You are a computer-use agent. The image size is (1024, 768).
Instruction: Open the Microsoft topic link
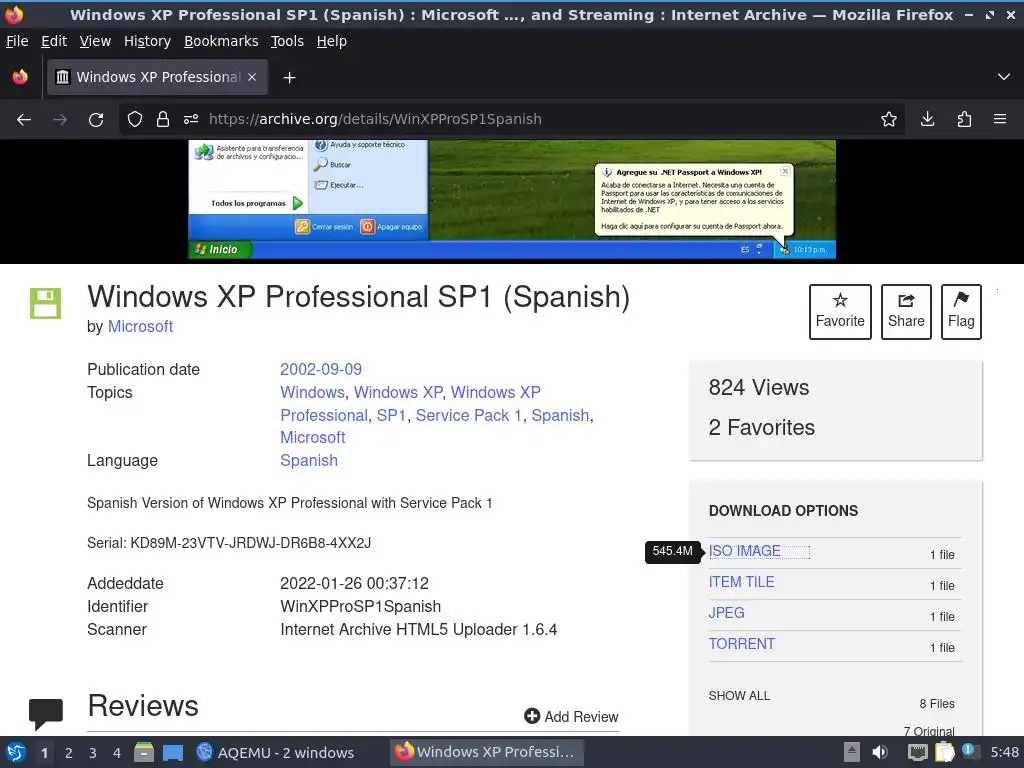click(x=313, y=438)
